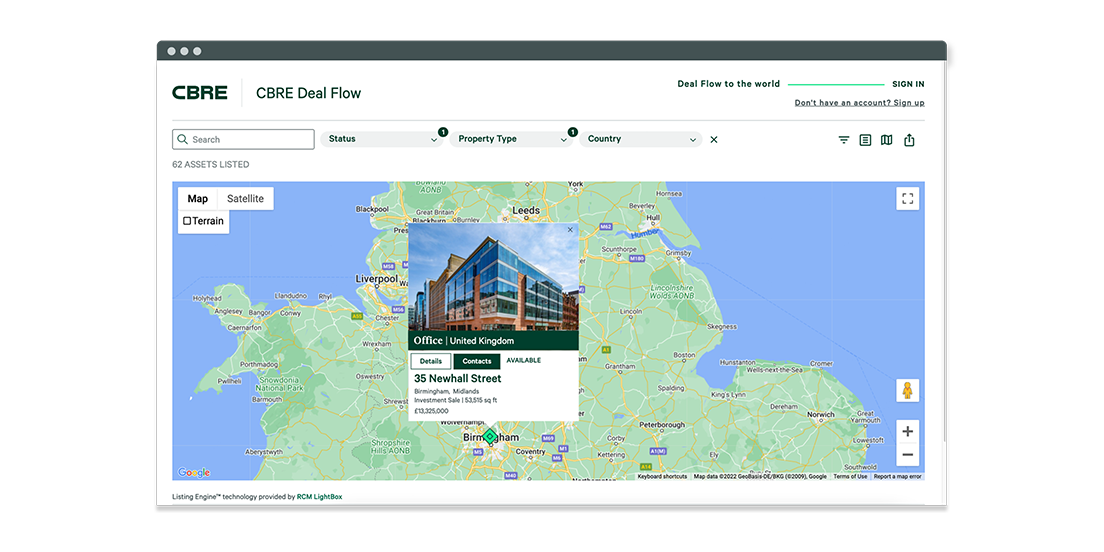Viewport: 1104px width, 552px height.
Task: Click Keyboard shortcuts on the map
Action: tap(663, 477)
